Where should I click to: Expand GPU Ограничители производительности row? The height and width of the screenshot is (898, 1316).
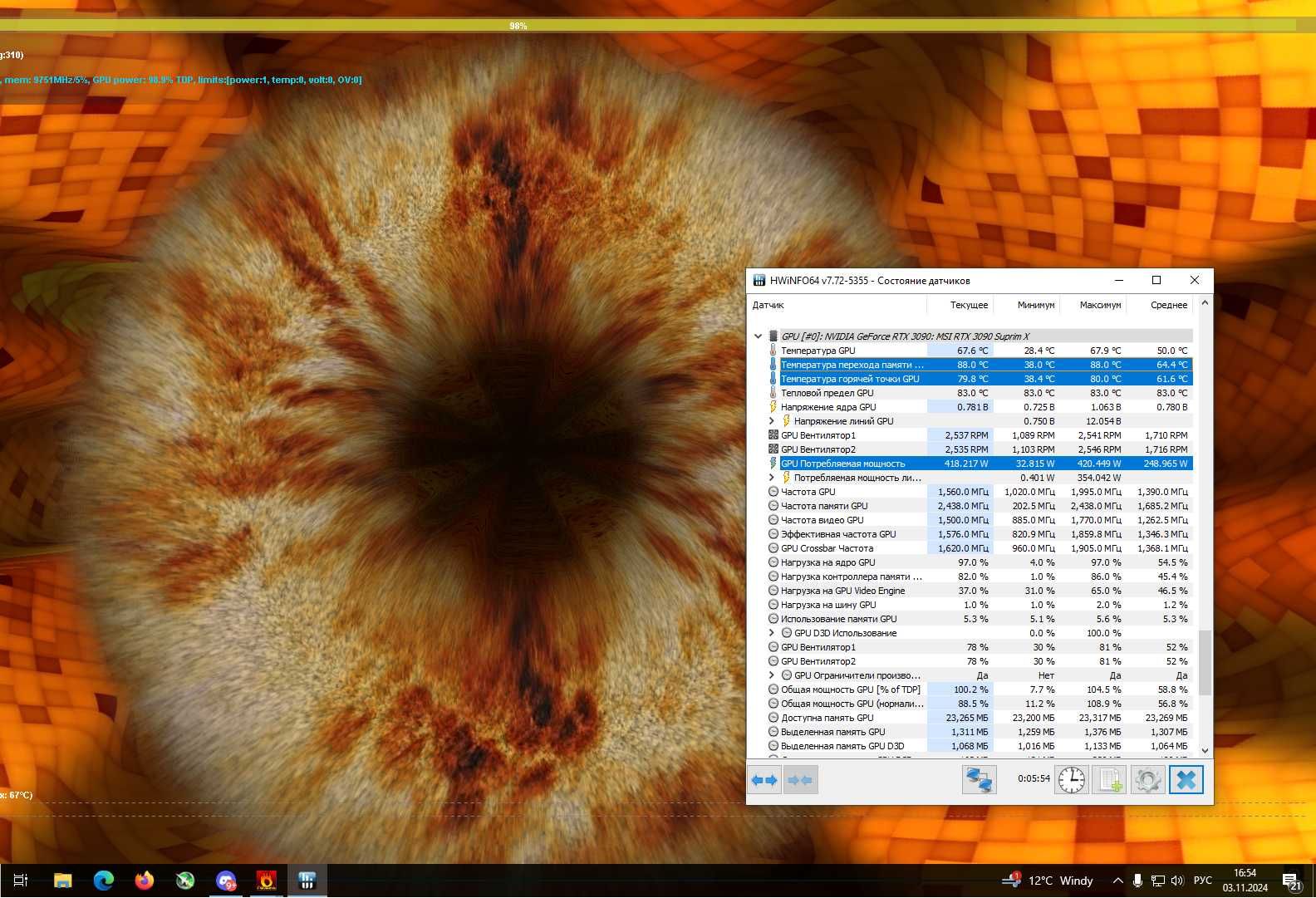pos(772,675)
